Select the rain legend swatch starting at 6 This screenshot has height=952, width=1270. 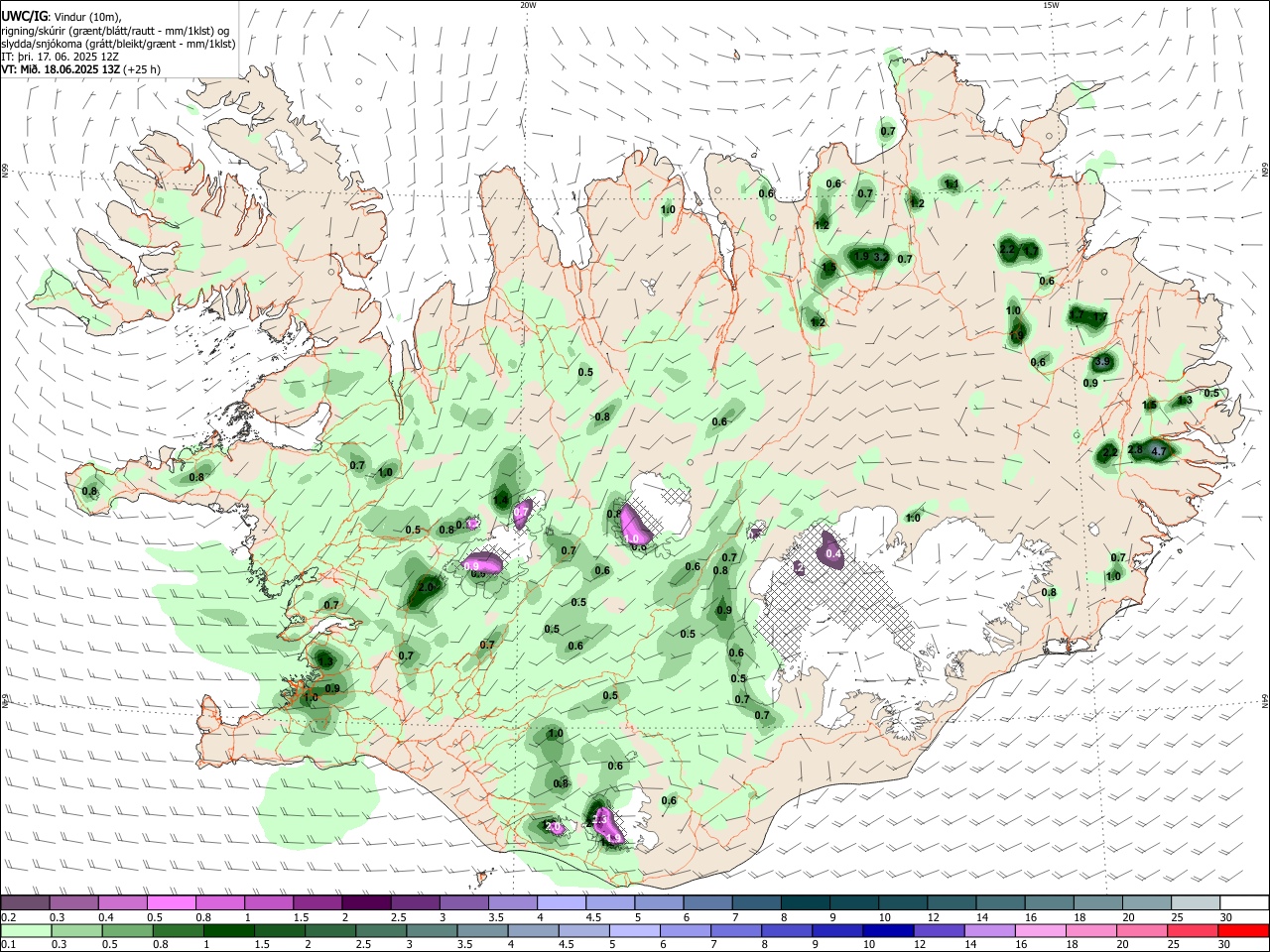point(685,930)
